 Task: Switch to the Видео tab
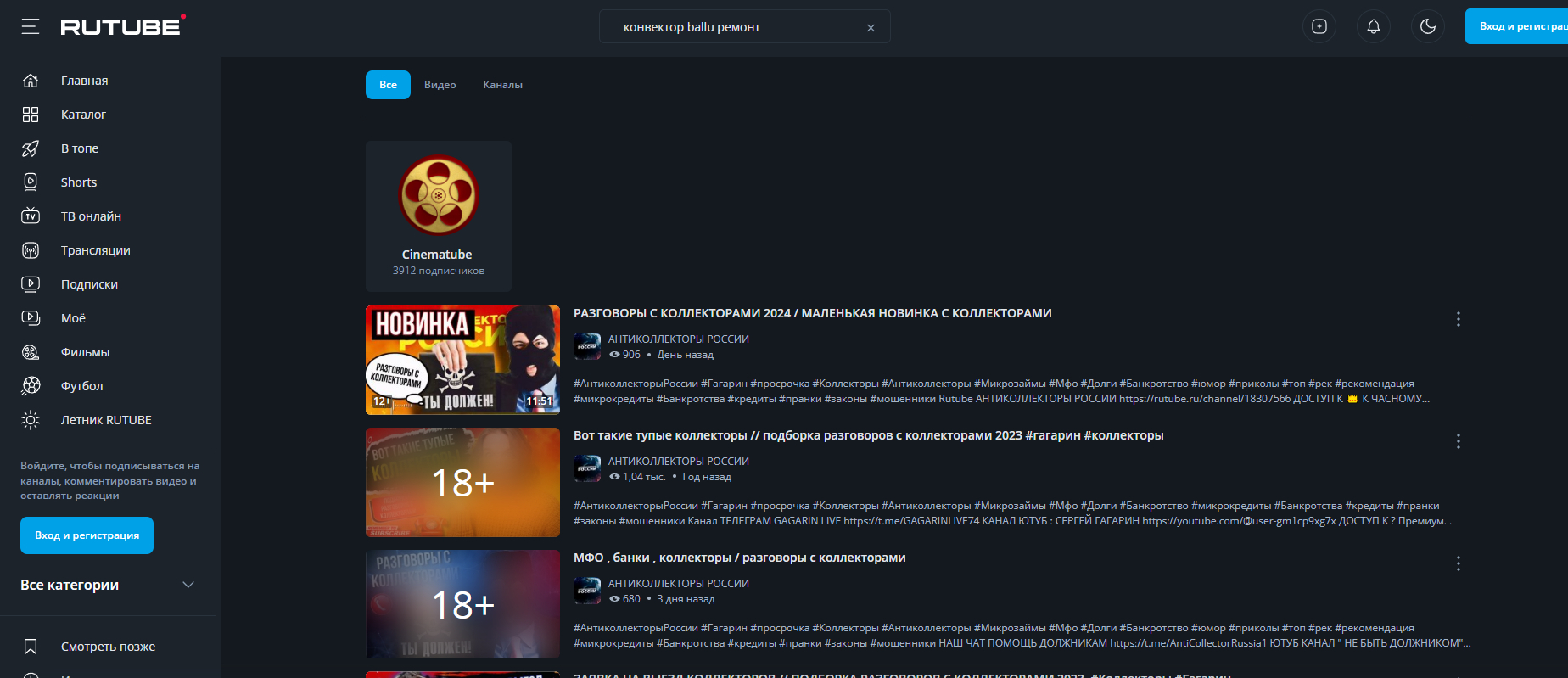click(x=440, y=85)
